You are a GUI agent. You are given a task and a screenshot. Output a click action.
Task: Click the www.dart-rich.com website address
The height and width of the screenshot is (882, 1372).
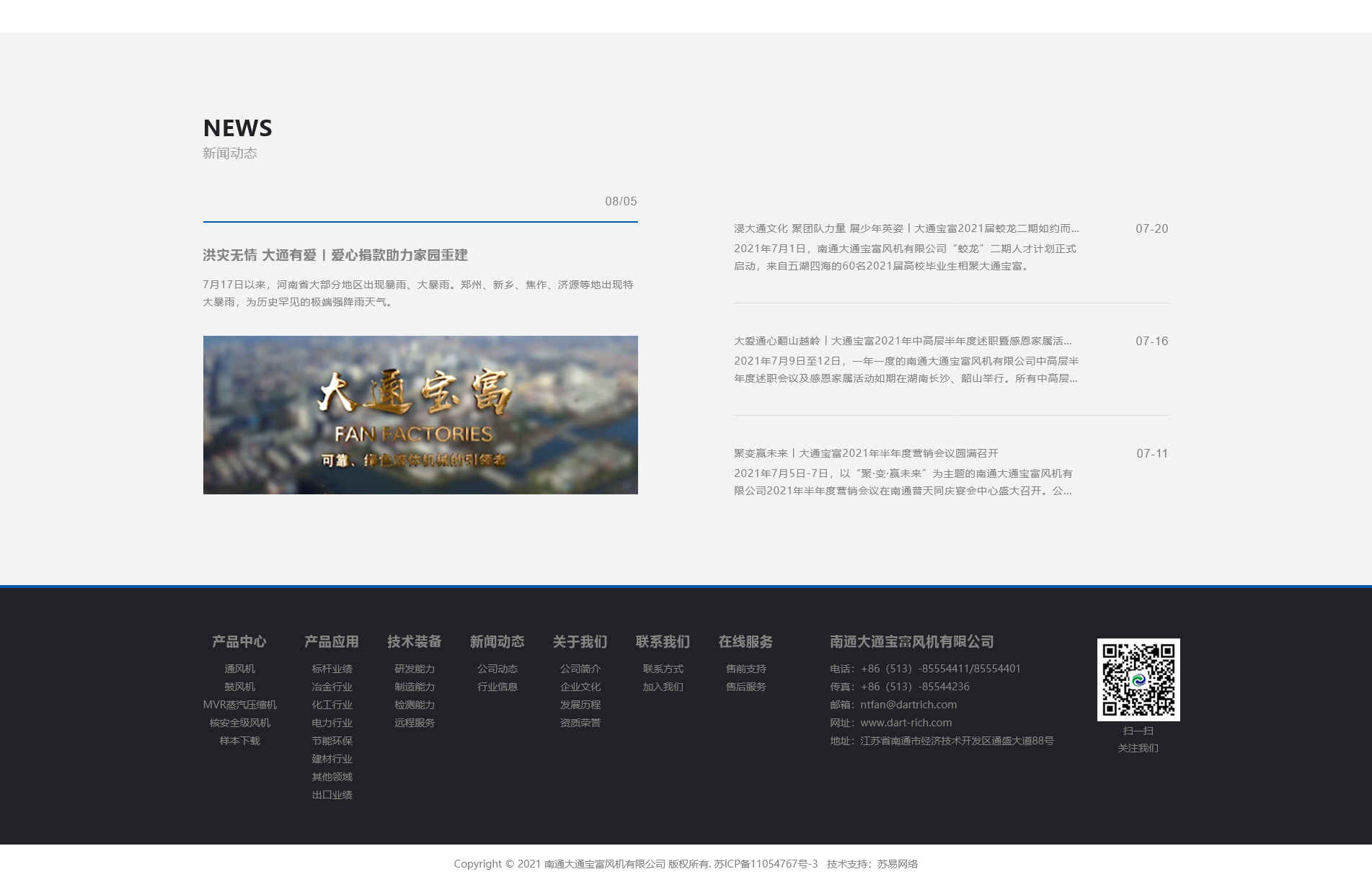(x=906, y=723)
